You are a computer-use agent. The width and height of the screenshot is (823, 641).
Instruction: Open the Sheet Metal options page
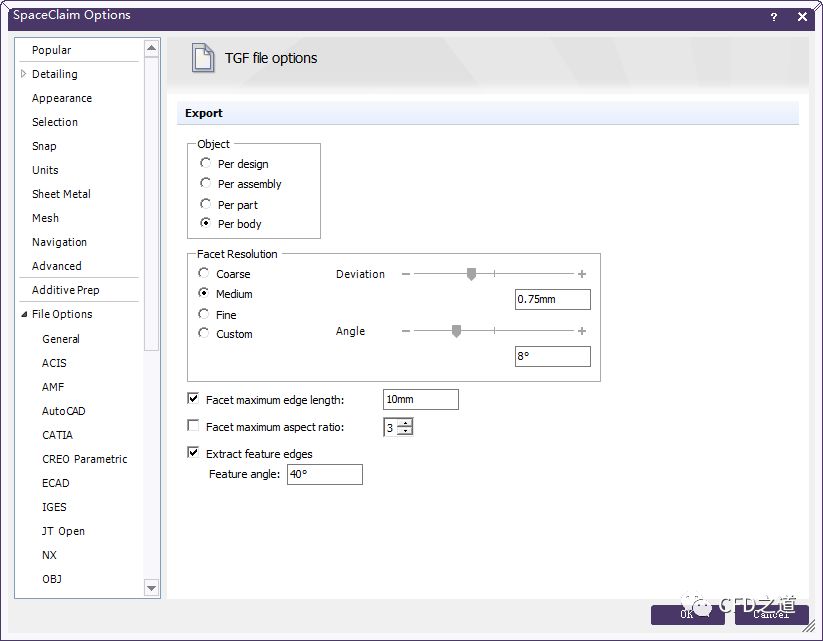pos(61,194)
